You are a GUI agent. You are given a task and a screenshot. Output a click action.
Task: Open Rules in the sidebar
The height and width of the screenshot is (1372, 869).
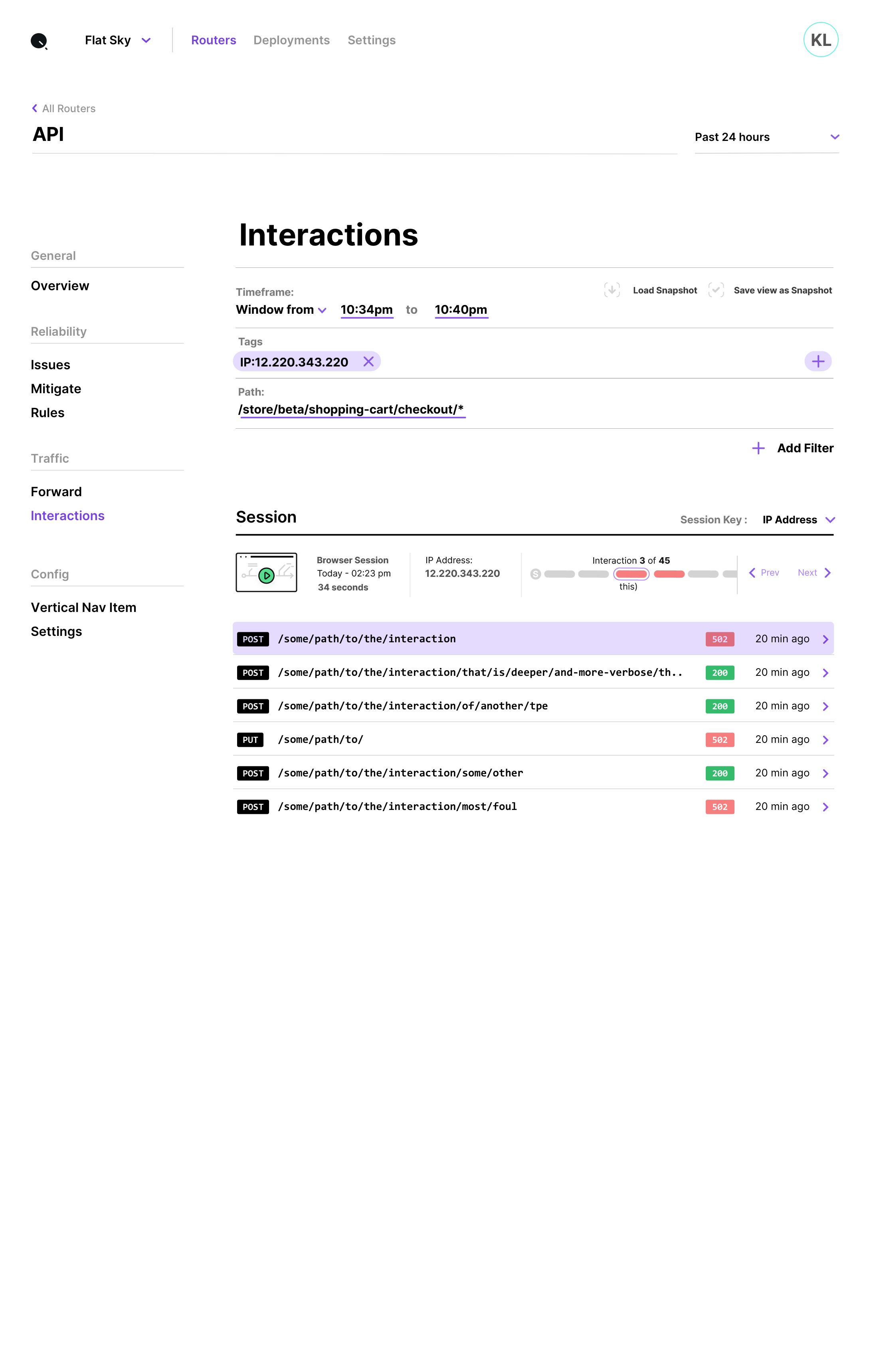click(47, 413)
